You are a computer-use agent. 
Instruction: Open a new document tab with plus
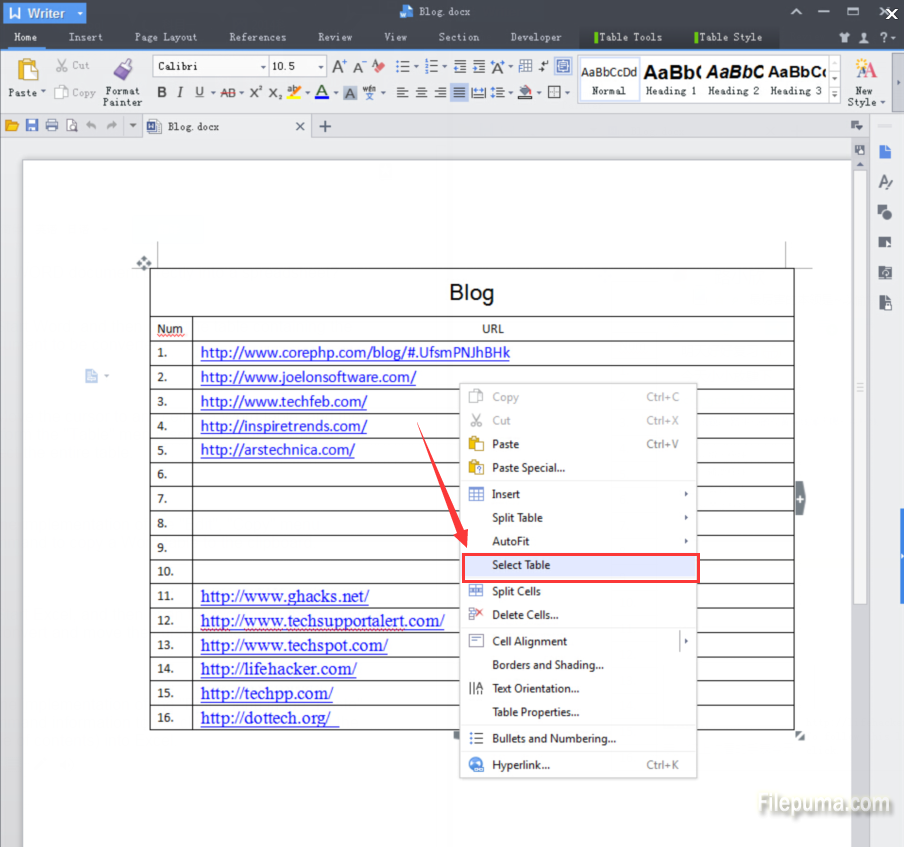click(x=324, y=126)
